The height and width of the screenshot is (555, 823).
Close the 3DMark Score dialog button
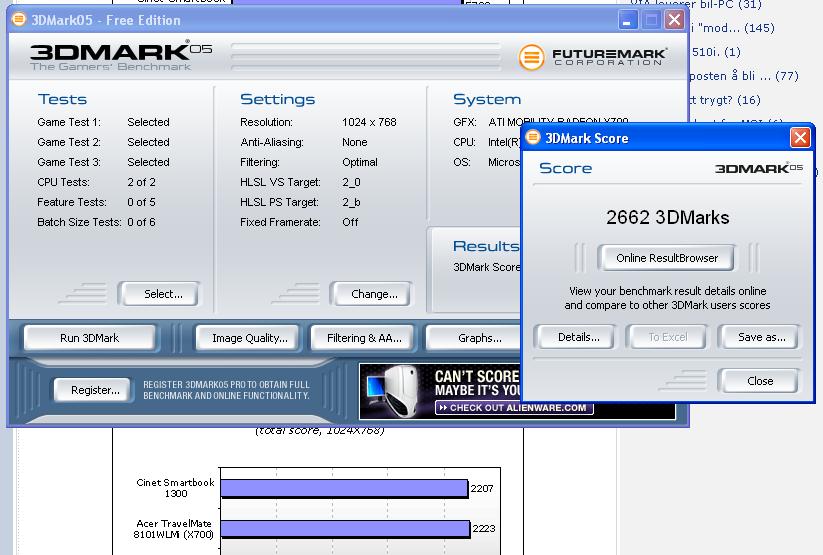759,381
